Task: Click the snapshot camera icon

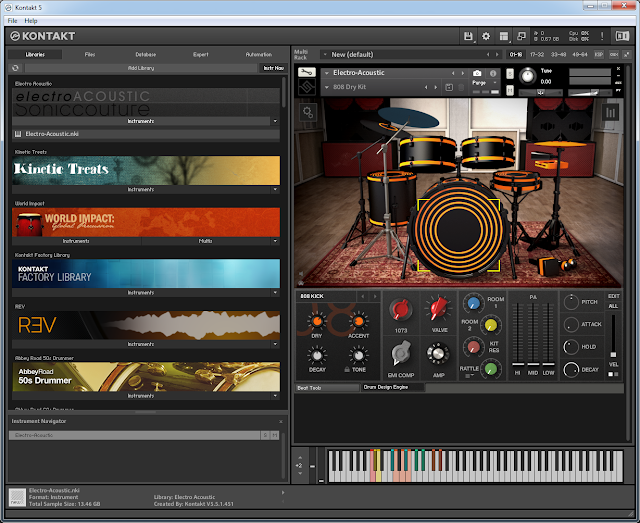Action: click(x=477, y=73)
